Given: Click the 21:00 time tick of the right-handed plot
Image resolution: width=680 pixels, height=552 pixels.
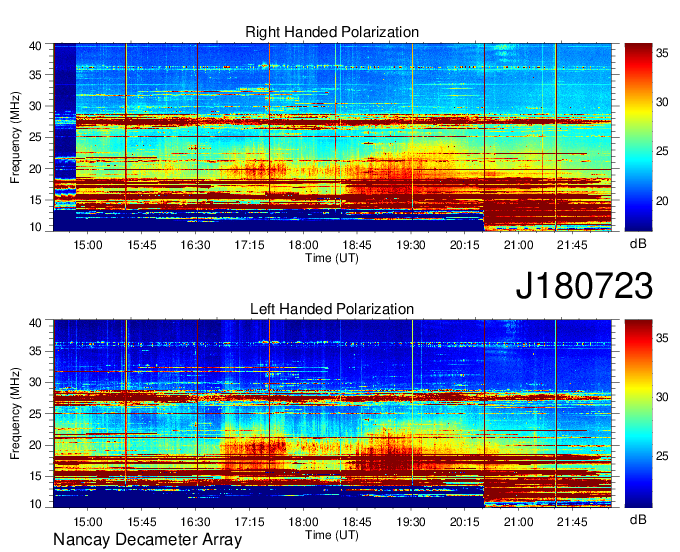Looking at the screenshot, I should click(x=518, y=245).
